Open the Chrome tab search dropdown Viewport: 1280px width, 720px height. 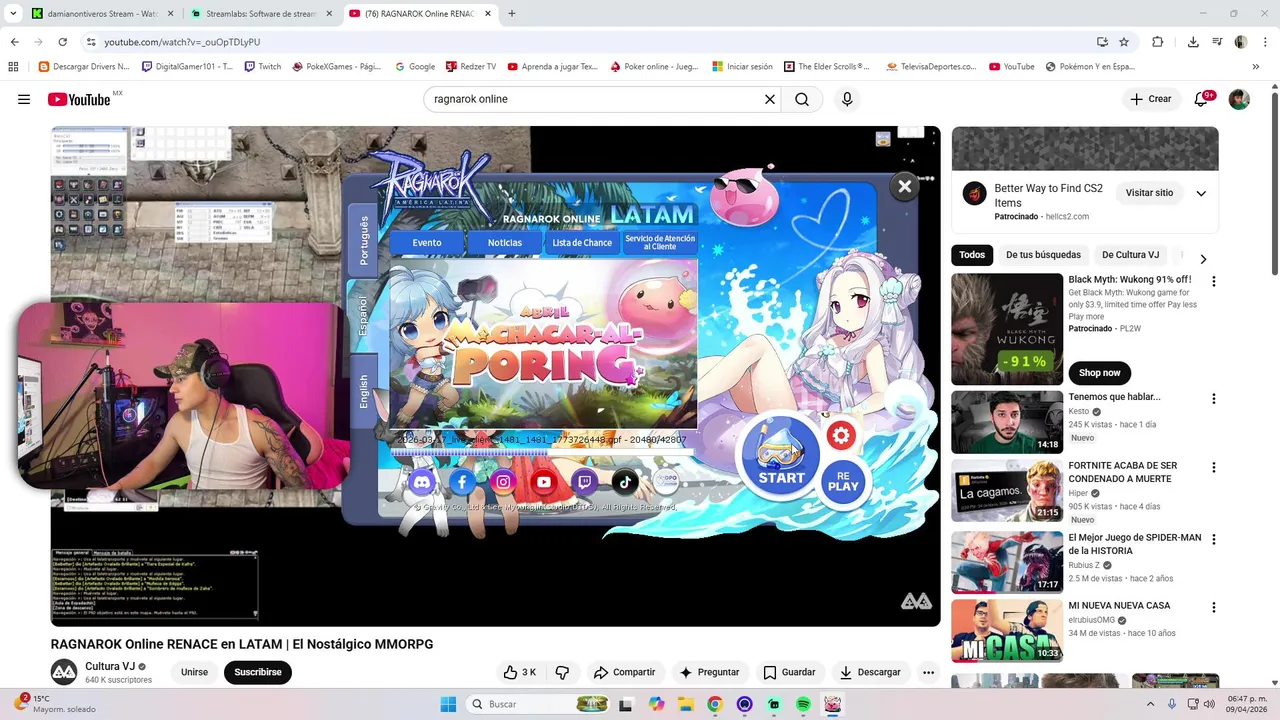click(x=13, y=13)
